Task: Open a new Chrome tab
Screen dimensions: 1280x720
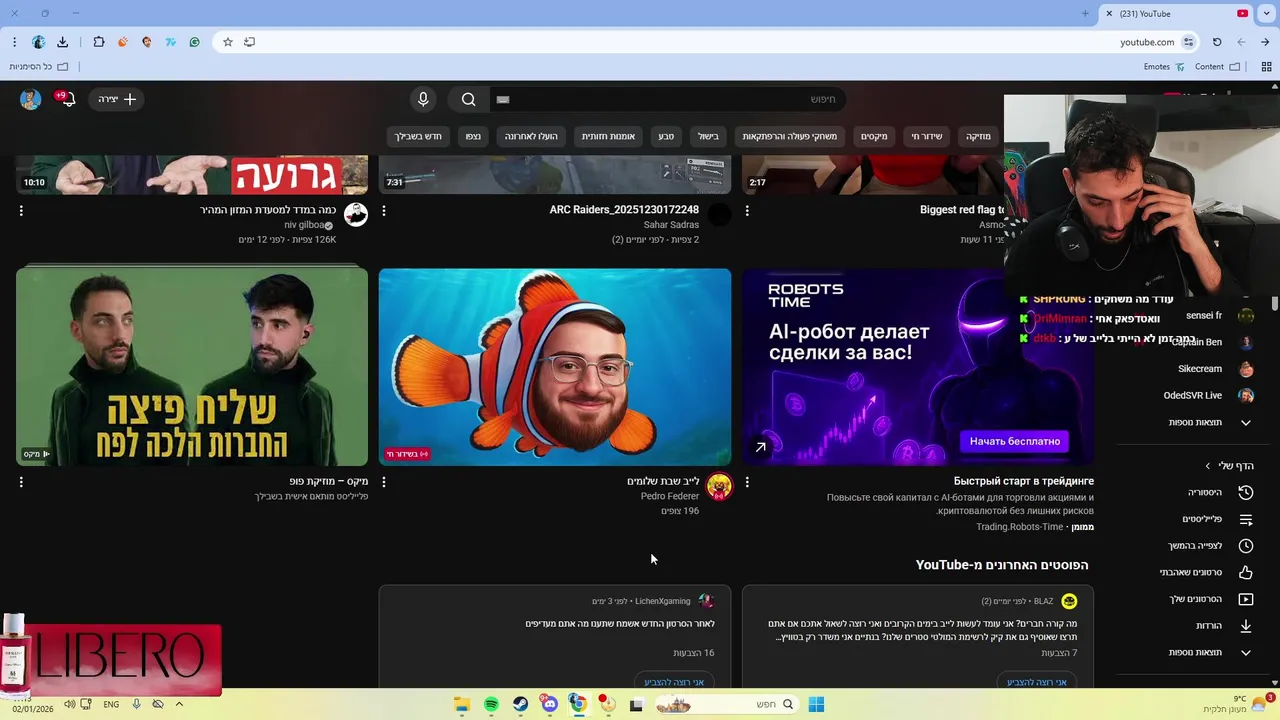Action: pos(1085,13)
